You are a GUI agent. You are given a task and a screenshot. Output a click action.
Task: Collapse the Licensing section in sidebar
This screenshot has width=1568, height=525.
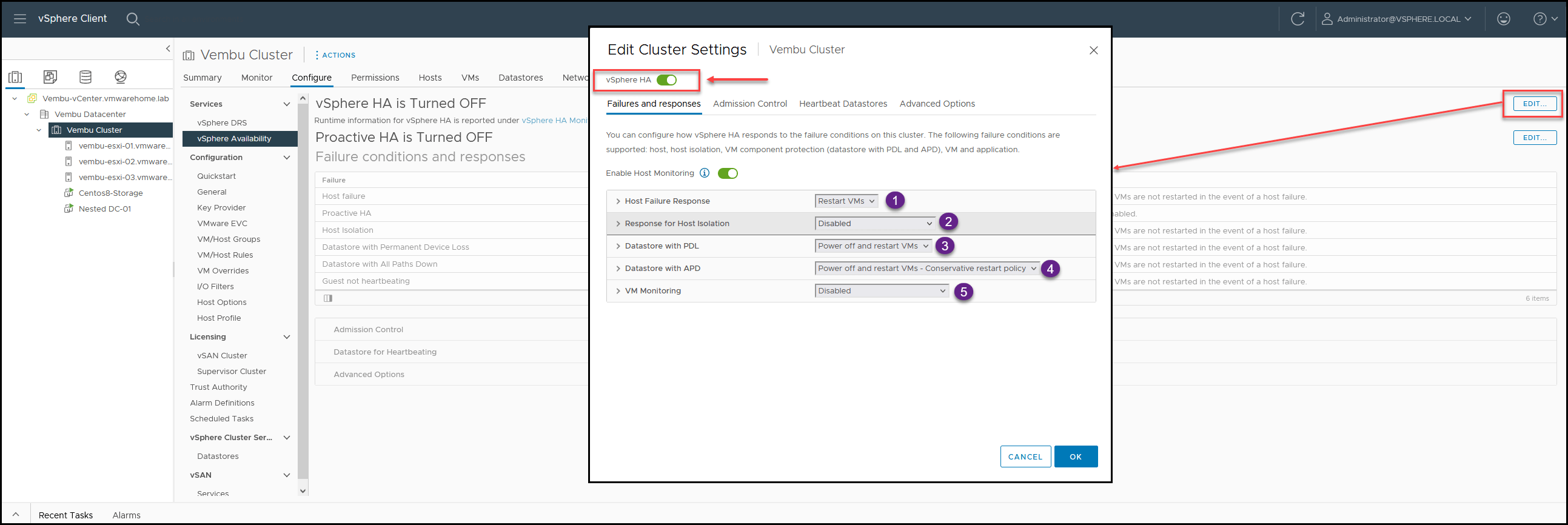point(287,337)
